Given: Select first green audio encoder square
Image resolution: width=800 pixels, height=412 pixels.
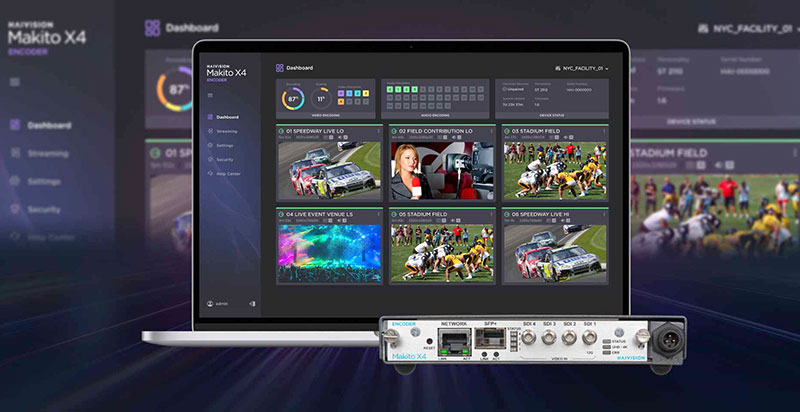Looking at the screenshot, I should click(x=390, y=89).
